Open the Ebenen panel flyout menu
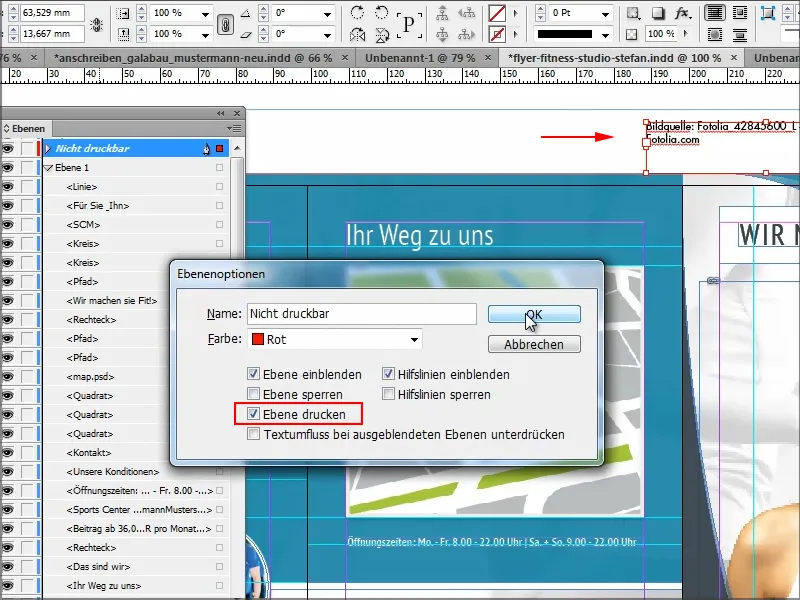Image resolution: width=800 pixels, height=600 pixels. coord(235,128)
